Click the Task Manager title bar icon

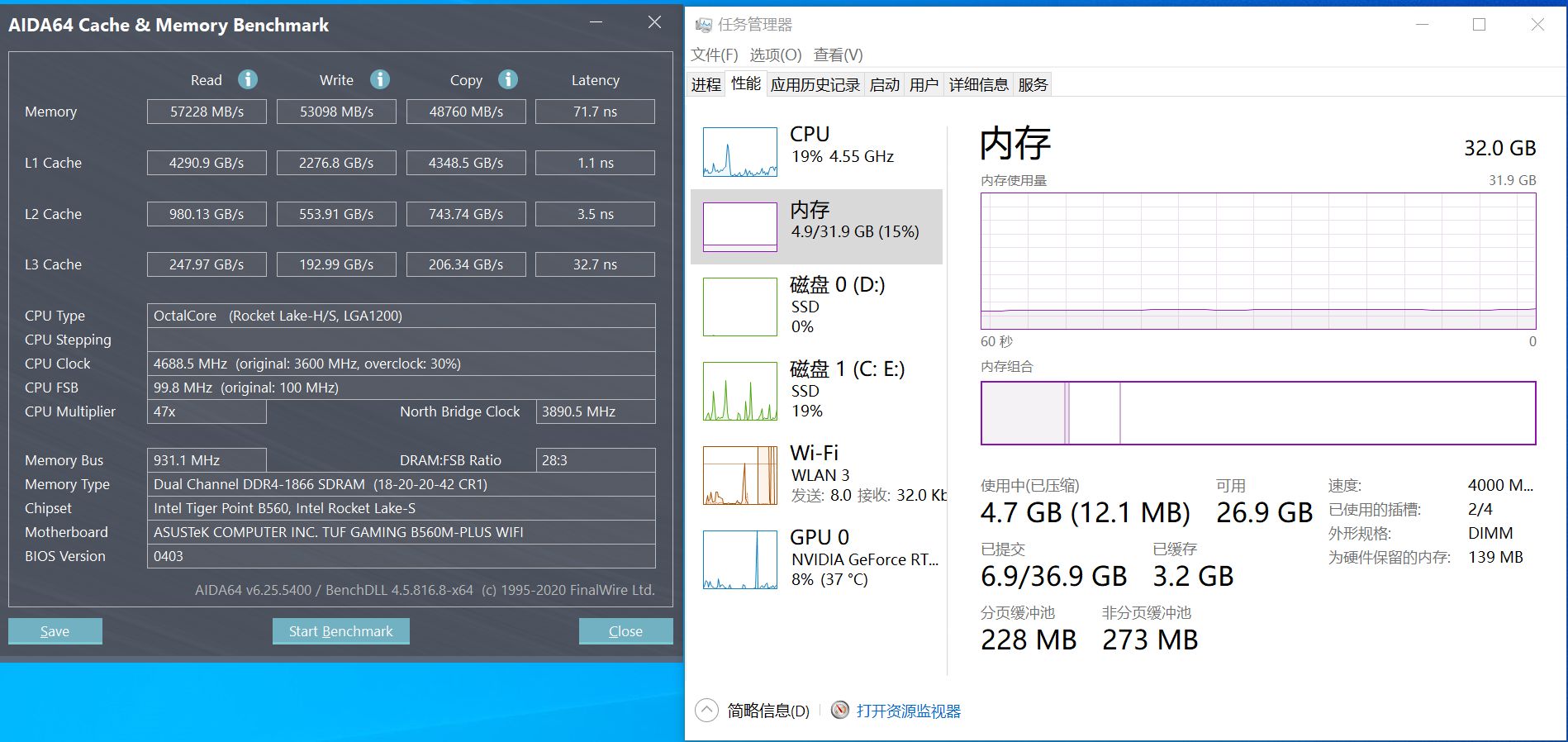[x=703, y=25]
